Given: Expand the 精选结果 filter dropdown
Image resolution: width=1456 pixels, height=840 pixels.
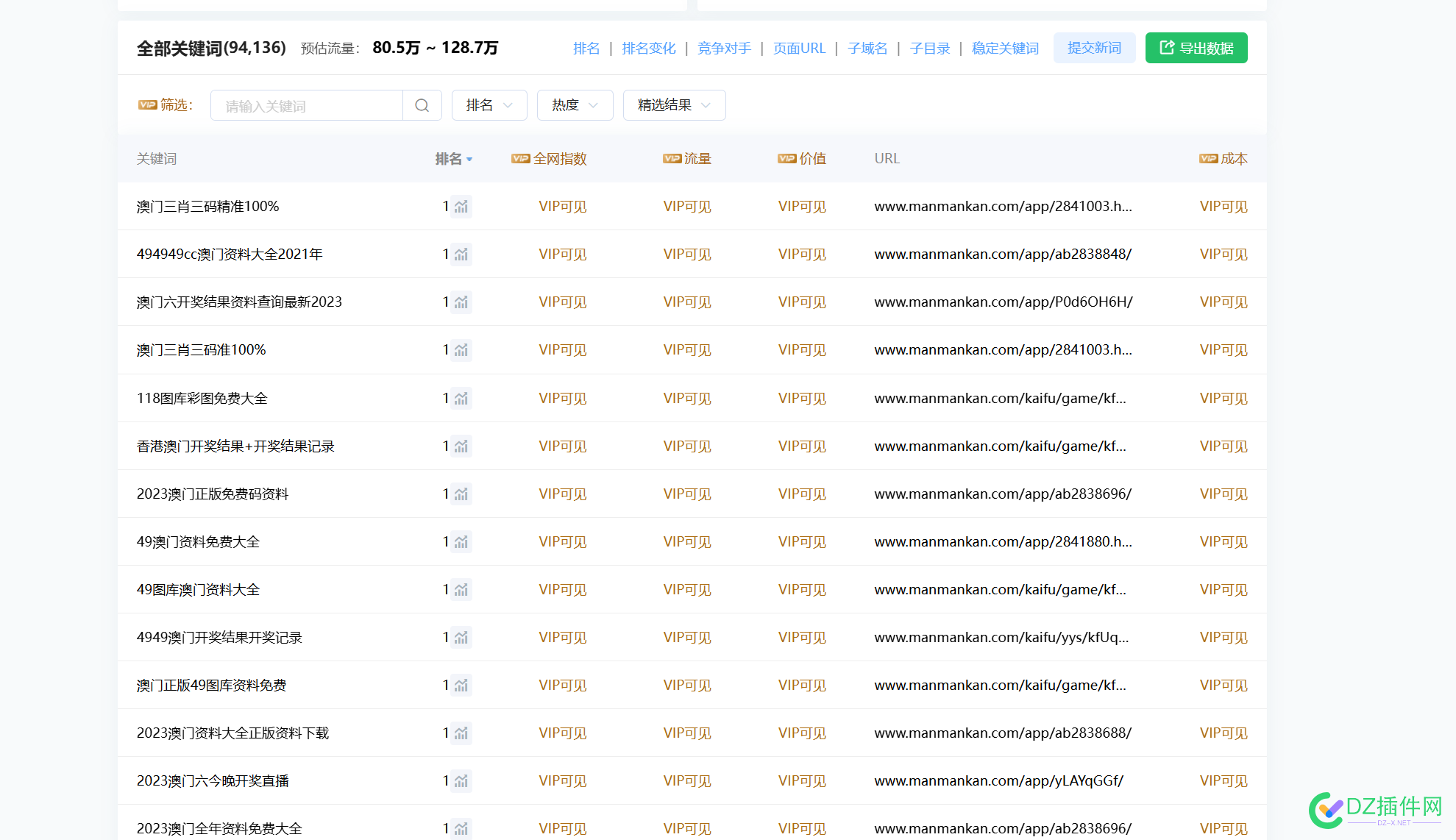Looking at the screenshot, I should (x=675, y=105).
